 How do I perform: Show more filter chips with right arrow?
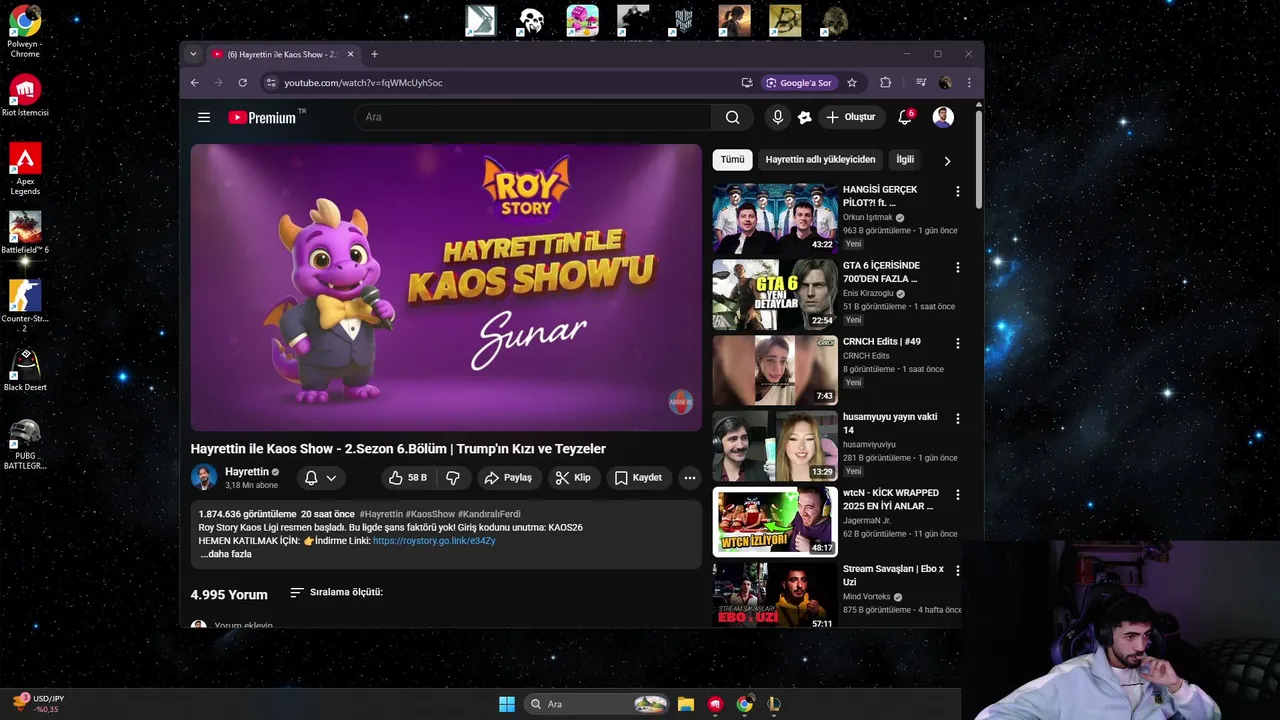pyautogui.click(x=947, y=160)
